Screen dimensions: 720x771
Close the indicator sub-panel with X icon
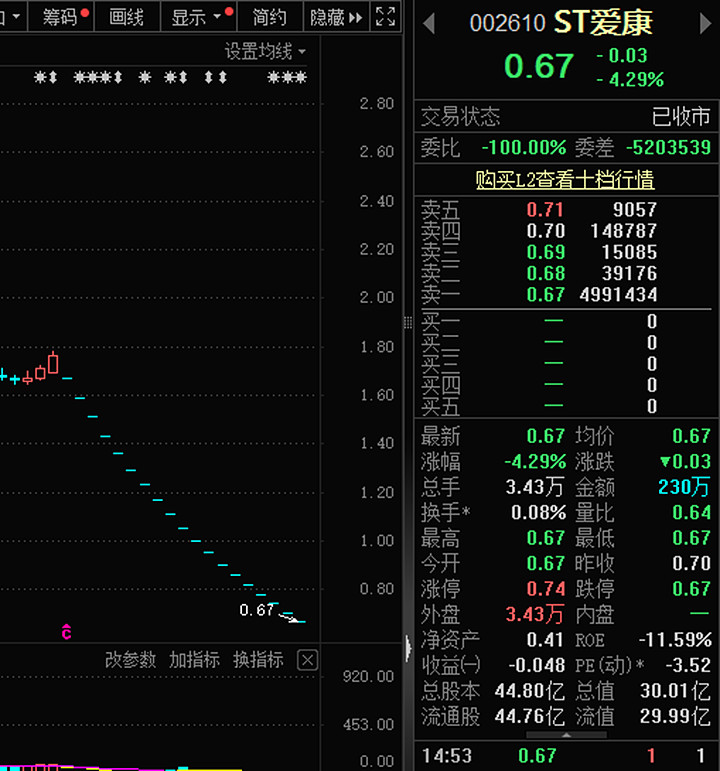(x=307, y=660)
